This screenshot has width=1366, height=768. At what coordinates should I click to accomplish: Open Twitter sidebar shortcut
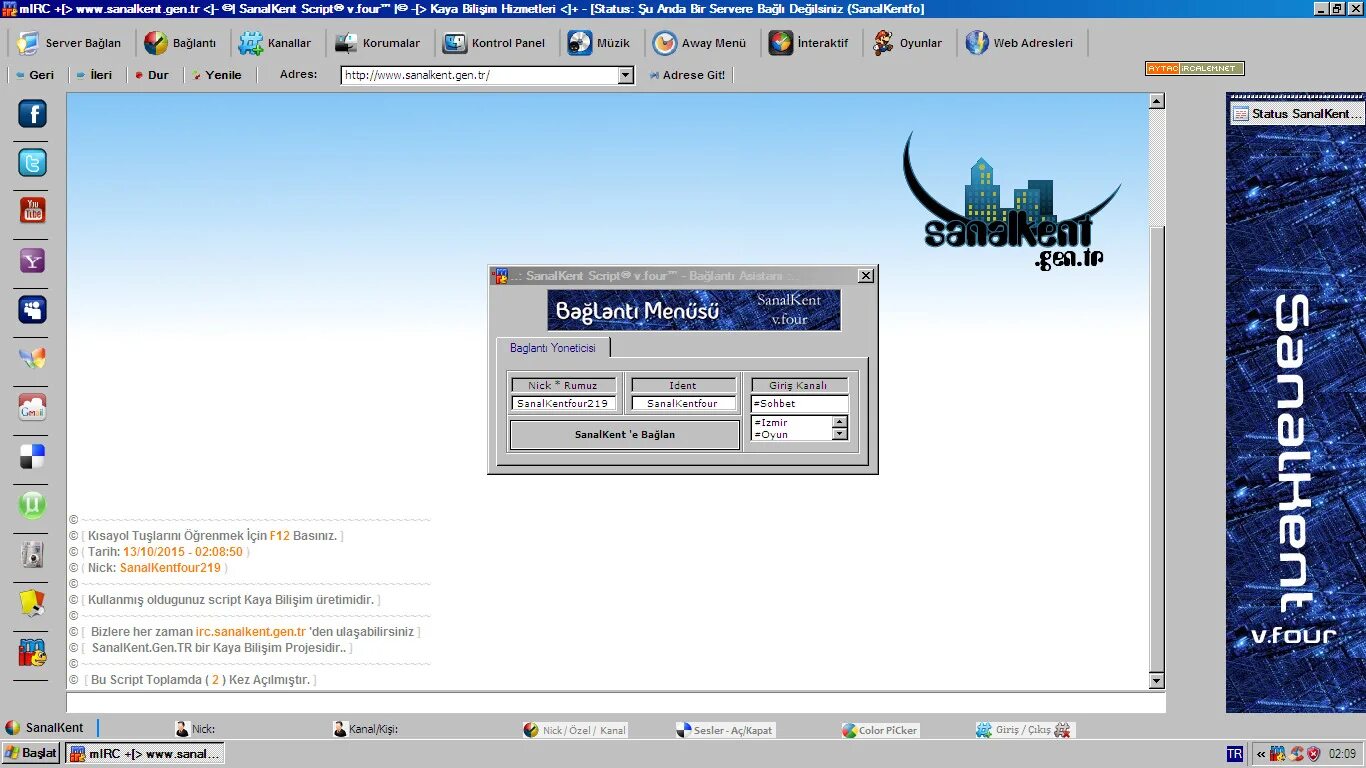33,163
